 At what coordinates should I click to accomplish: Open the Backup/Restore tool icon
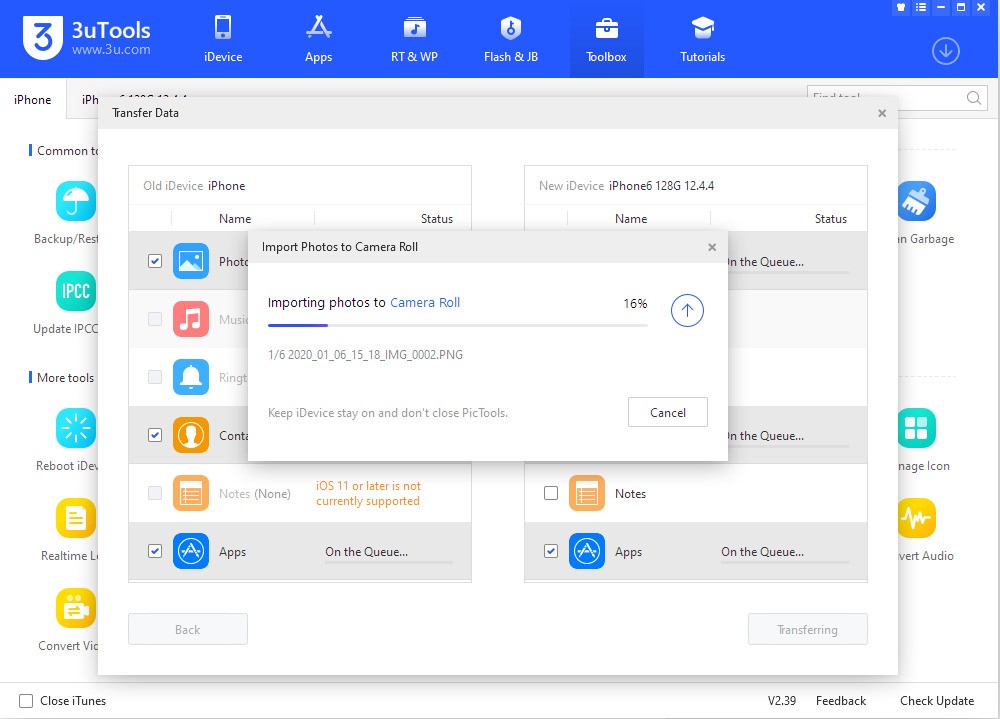(x=76, y=201)
